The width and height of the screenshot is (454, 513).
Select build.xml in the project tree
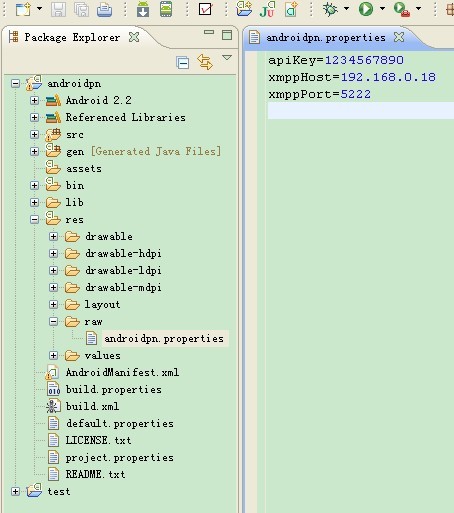92,406
